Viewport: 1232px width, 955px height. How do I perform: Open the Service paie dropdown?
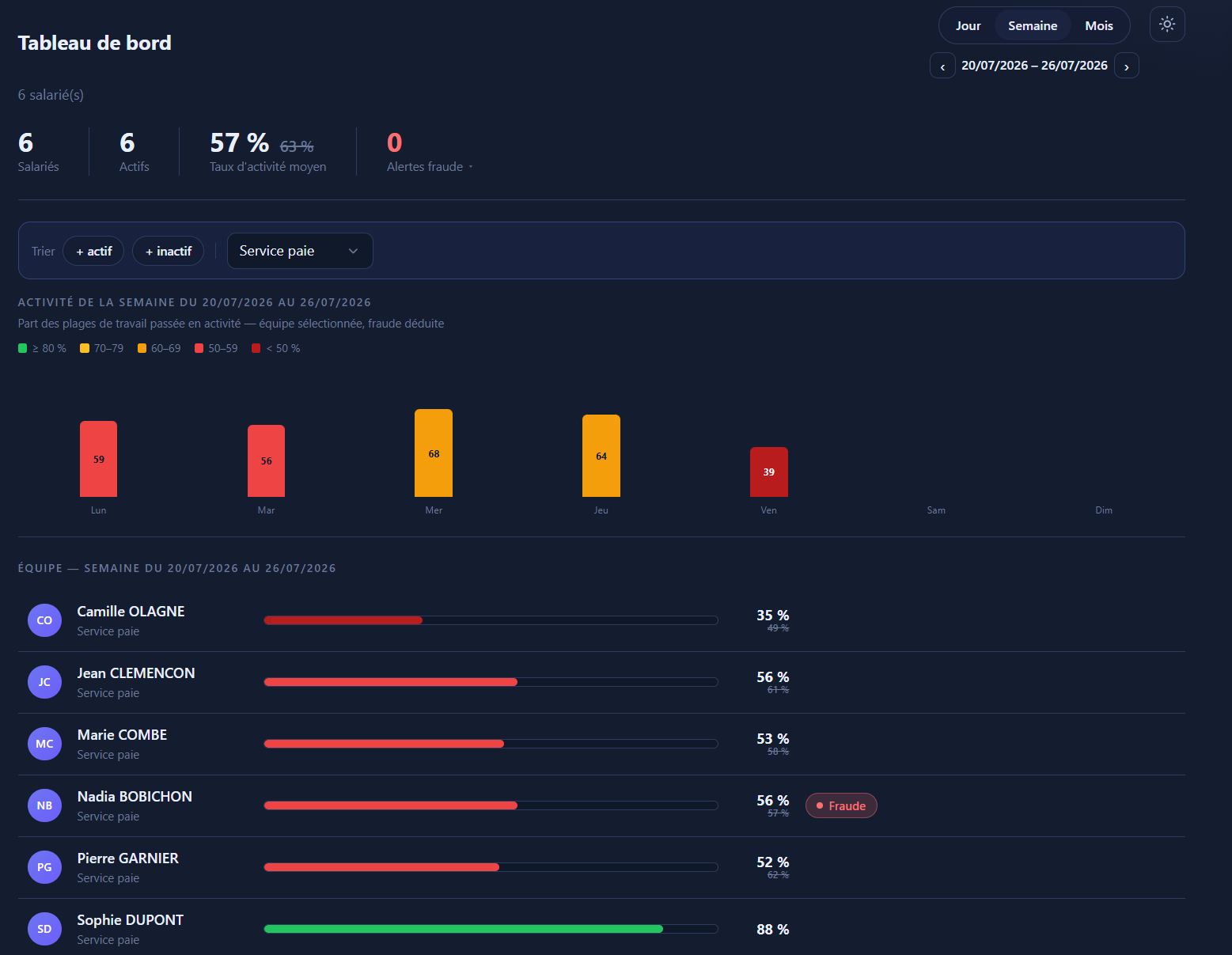(x=300, y=251)
